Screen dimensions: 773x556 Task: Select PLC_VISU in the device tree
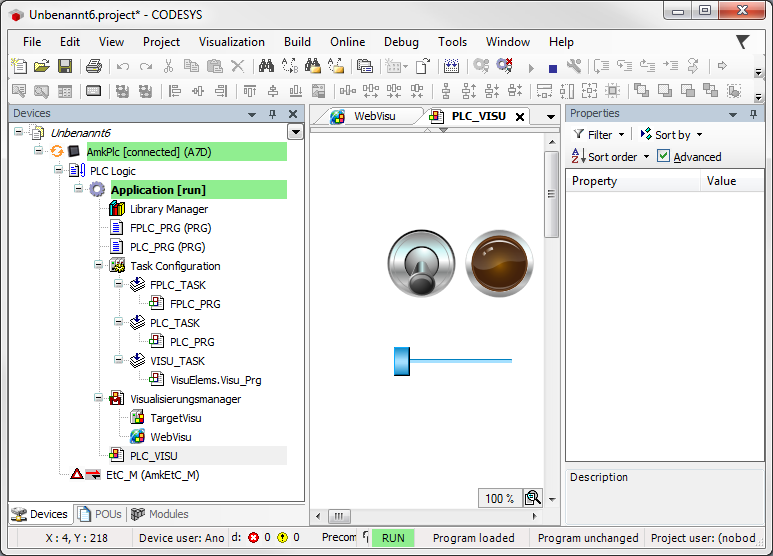tap(153, 456)
